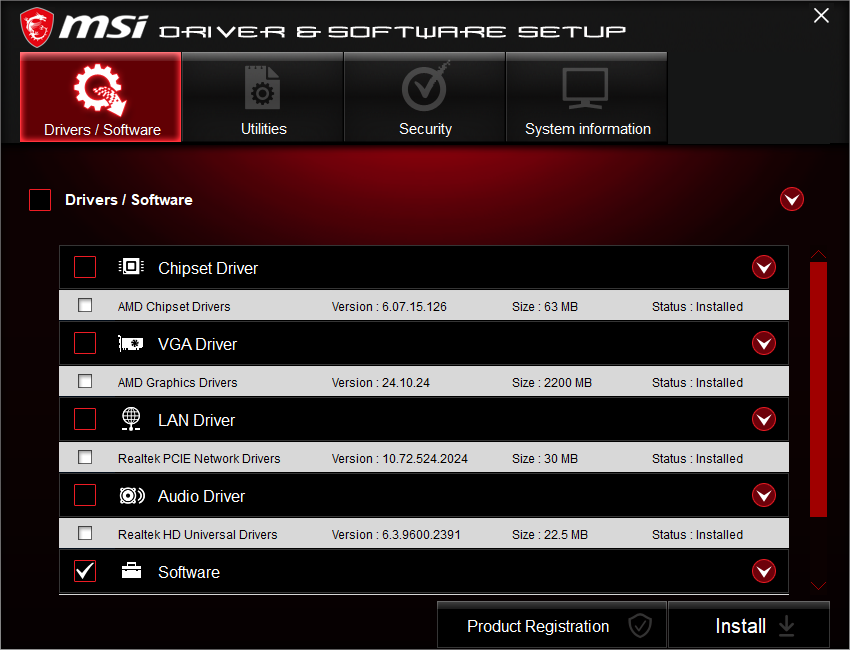The height and width of the screenshot is (650, 850).
Task: Click the Install button
Action: 749,625
